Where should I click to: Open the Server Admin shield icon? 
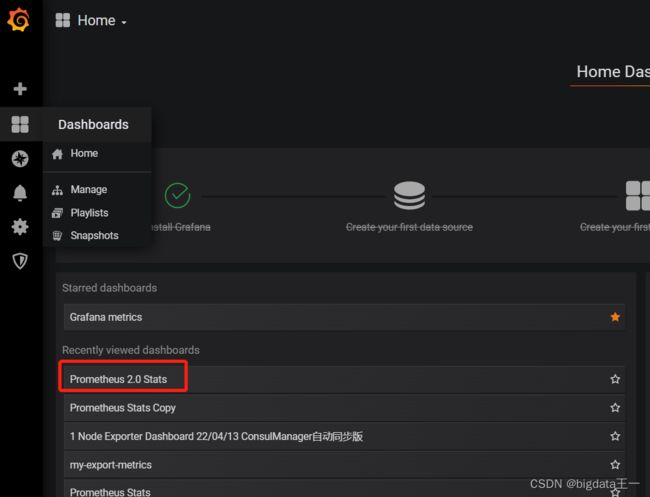(20, 261)
